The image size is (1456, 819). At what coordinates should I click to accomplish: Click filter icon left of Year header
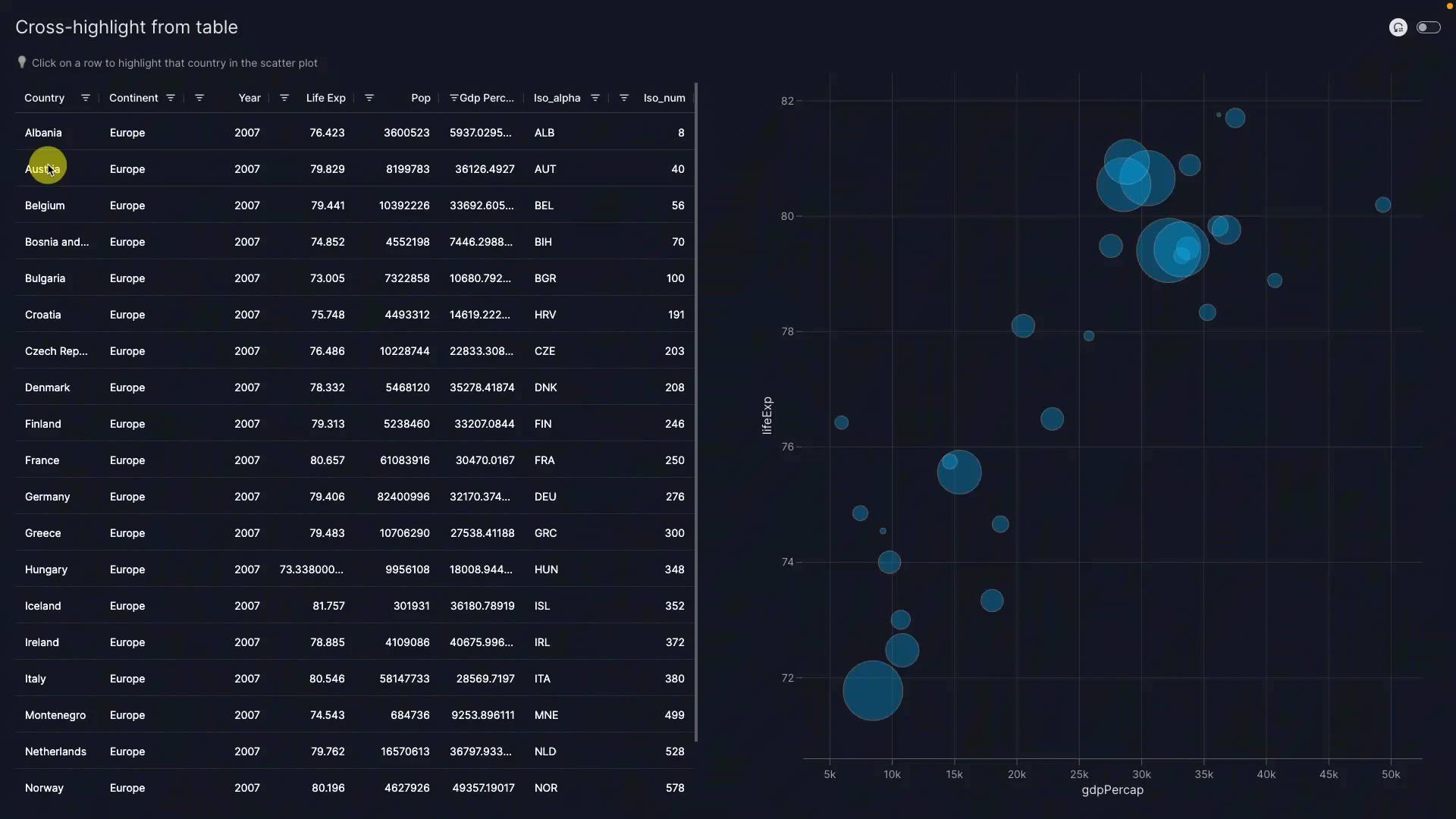[x=199, y=98]
